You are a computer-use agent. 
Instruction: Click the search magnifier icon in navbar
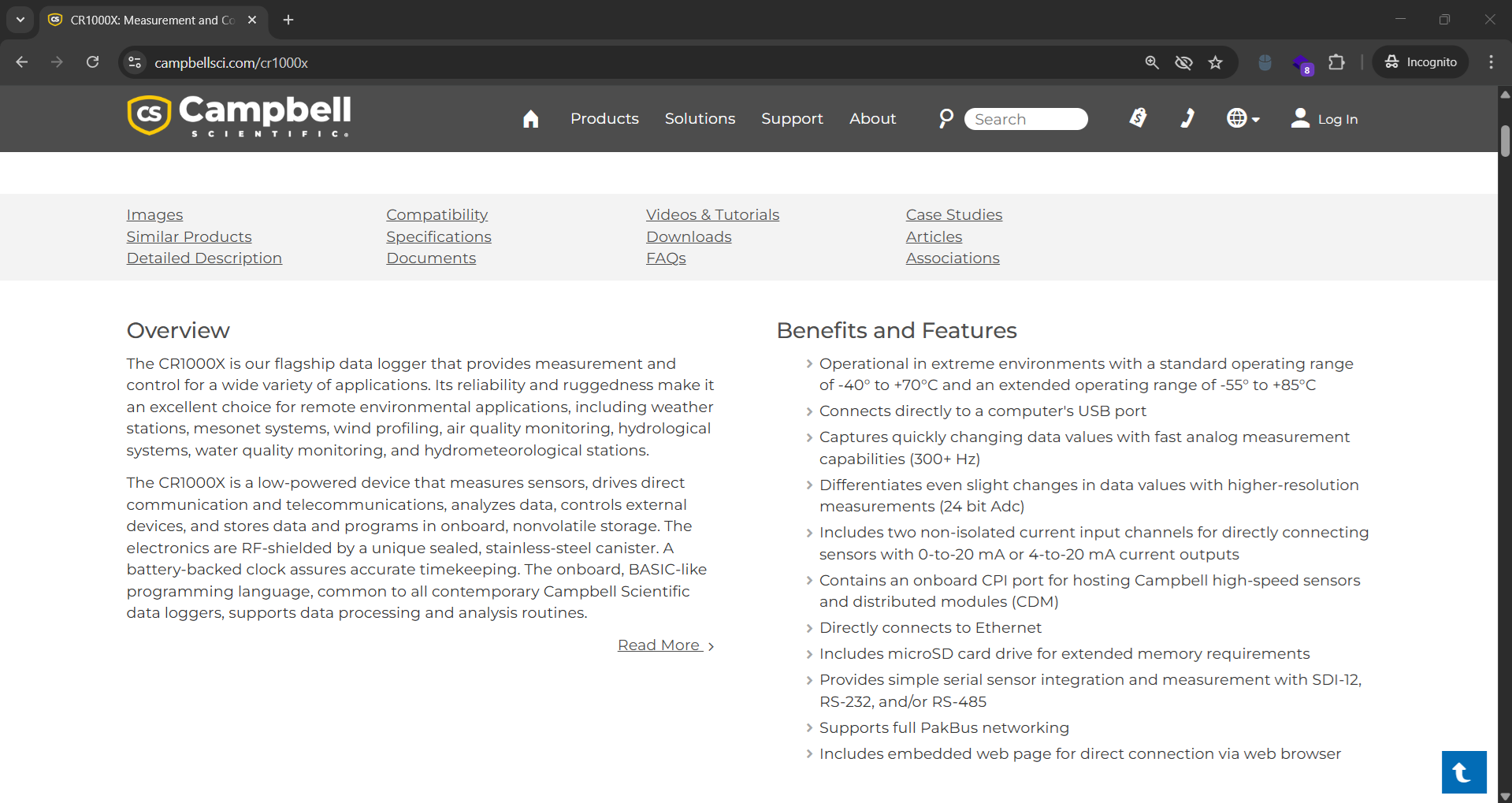point(945,118)
